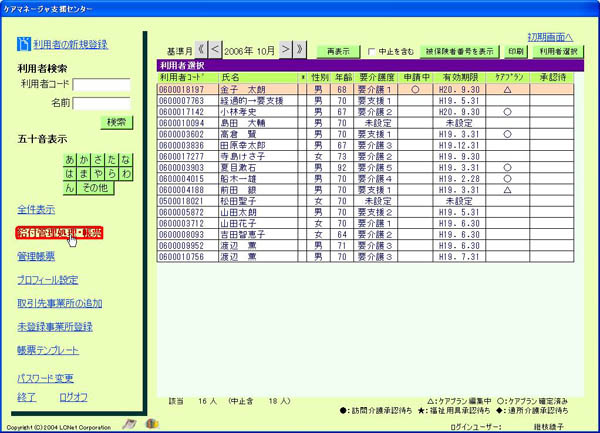Click the new user registration document icon
The height and width of the screenshot is (433, 600).
tap(23, 44)
